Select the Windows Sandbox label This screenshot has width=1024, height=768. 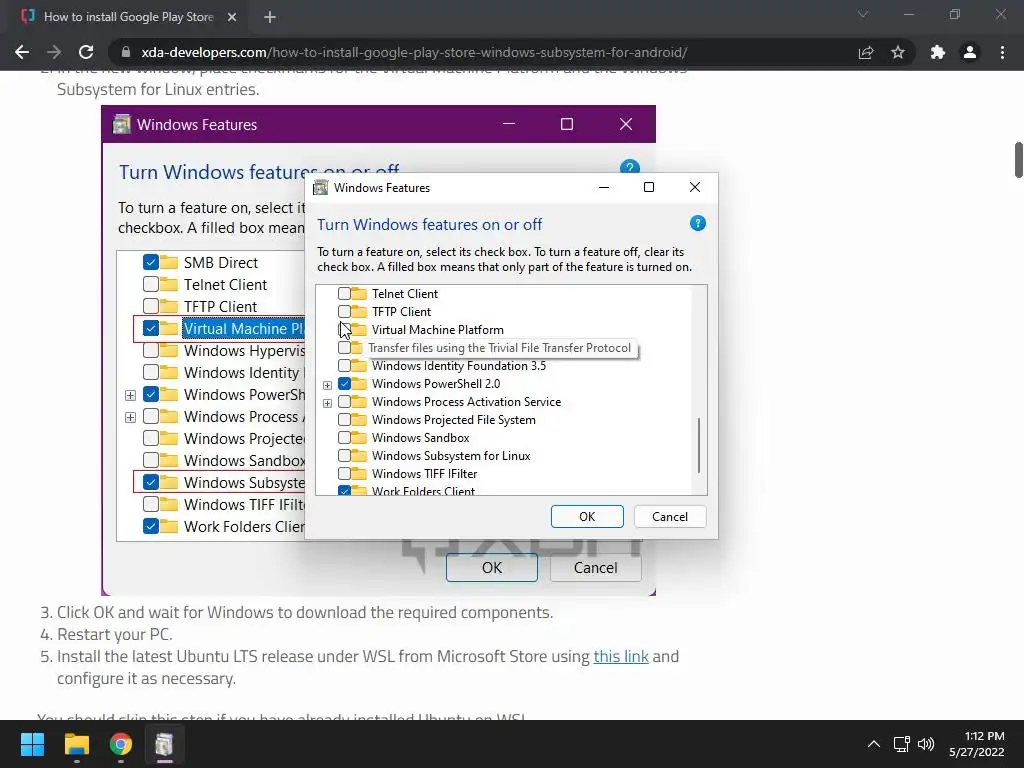click(421, 438)
